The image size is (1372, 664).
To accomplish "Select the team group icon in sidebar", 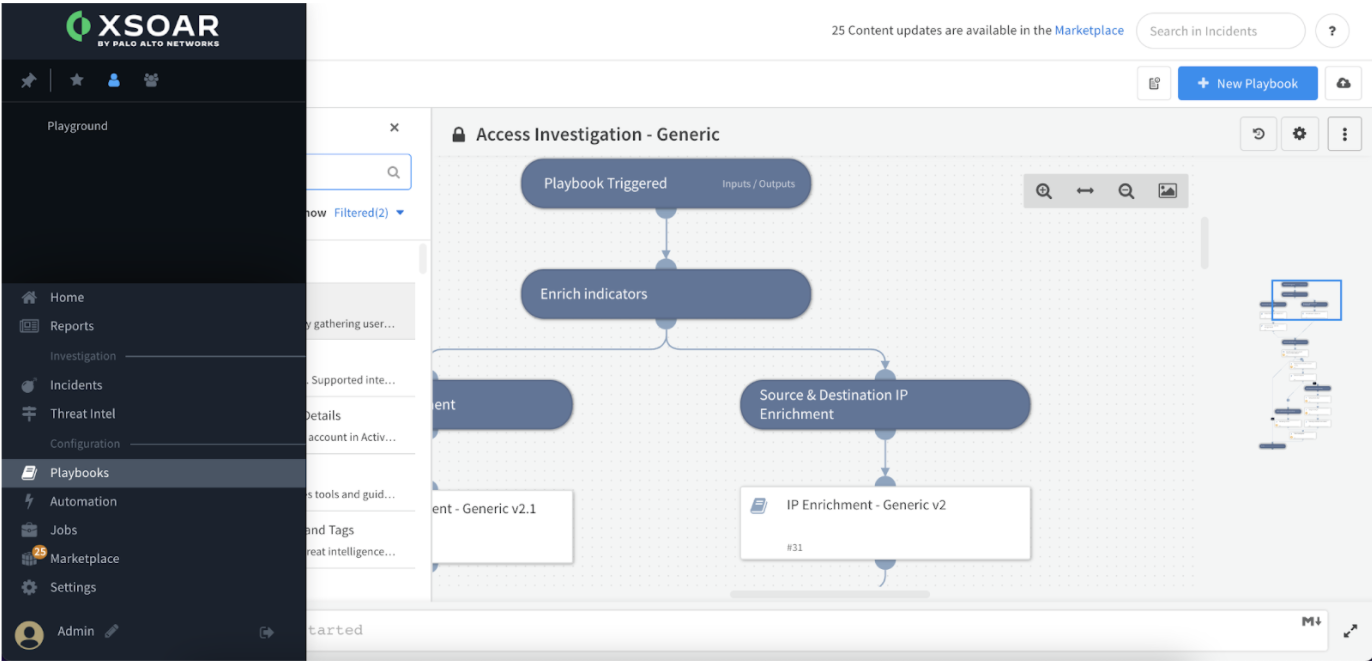I will tap(151, 80).
